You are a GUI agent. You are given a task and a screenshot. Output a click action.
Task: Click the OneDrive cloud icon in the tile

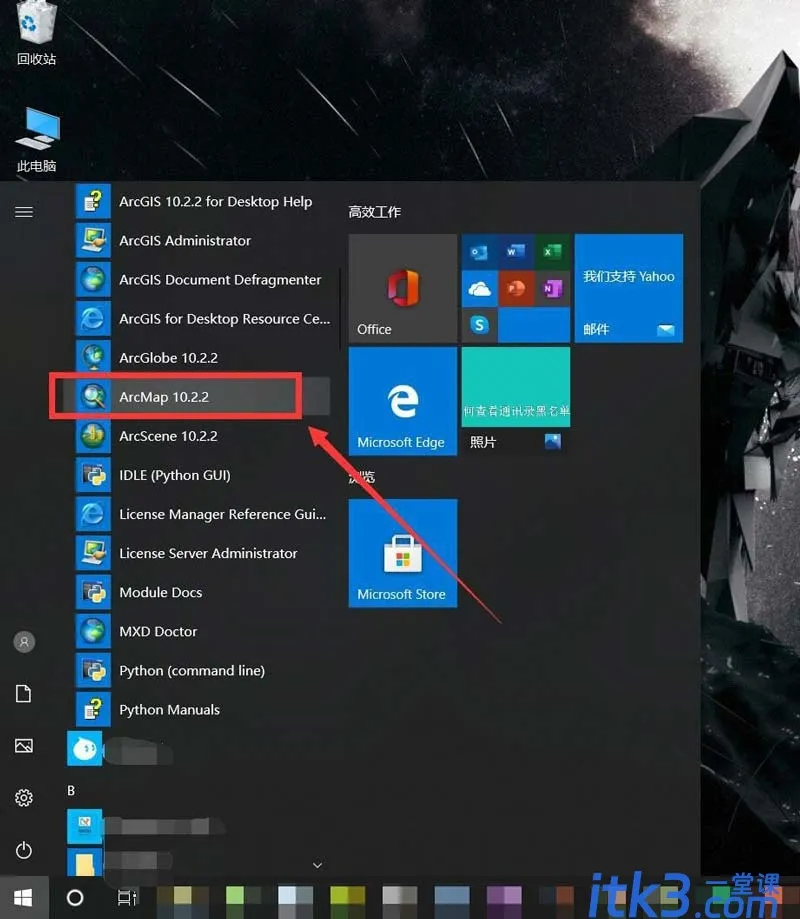pyautogui.click(x=479, y=288)
